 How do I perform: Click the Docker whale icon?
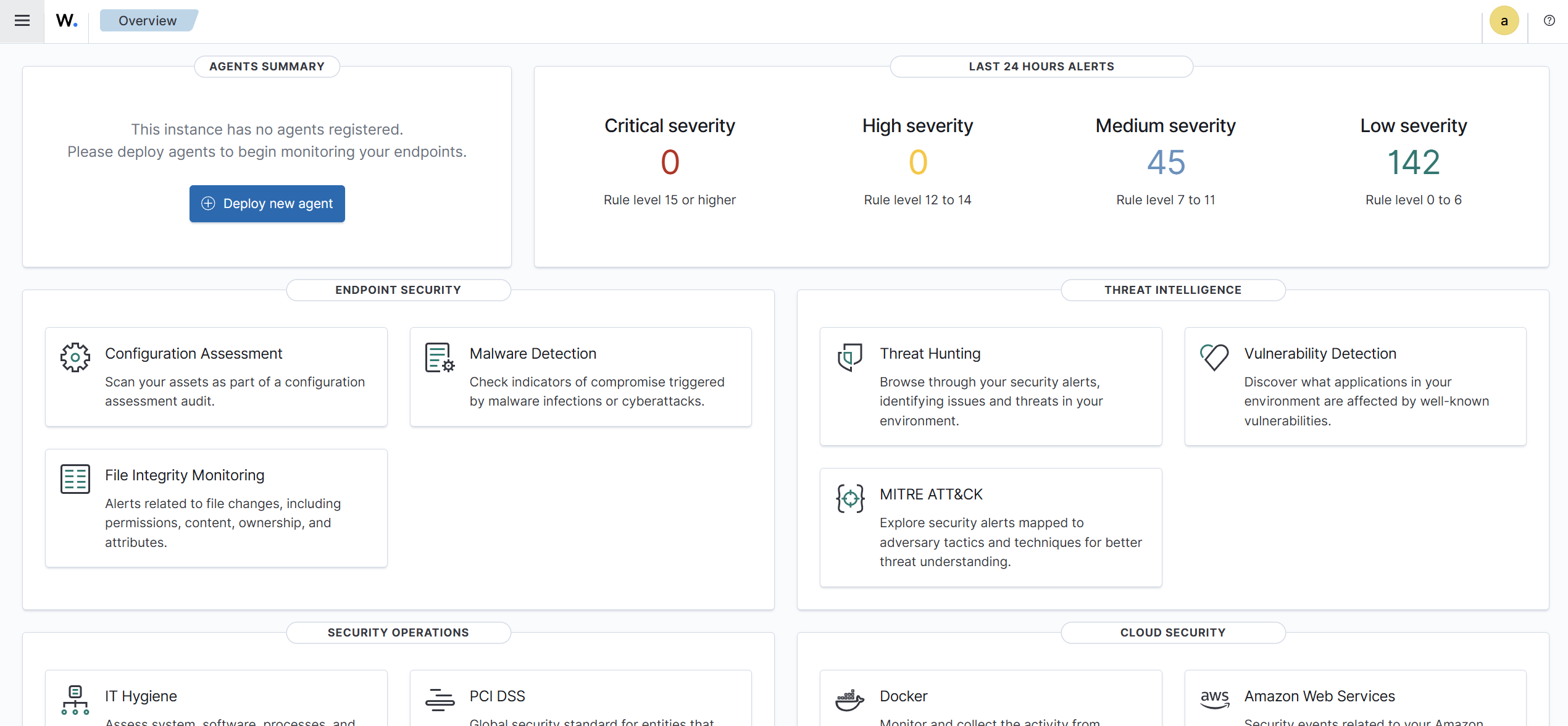[849, 700]
